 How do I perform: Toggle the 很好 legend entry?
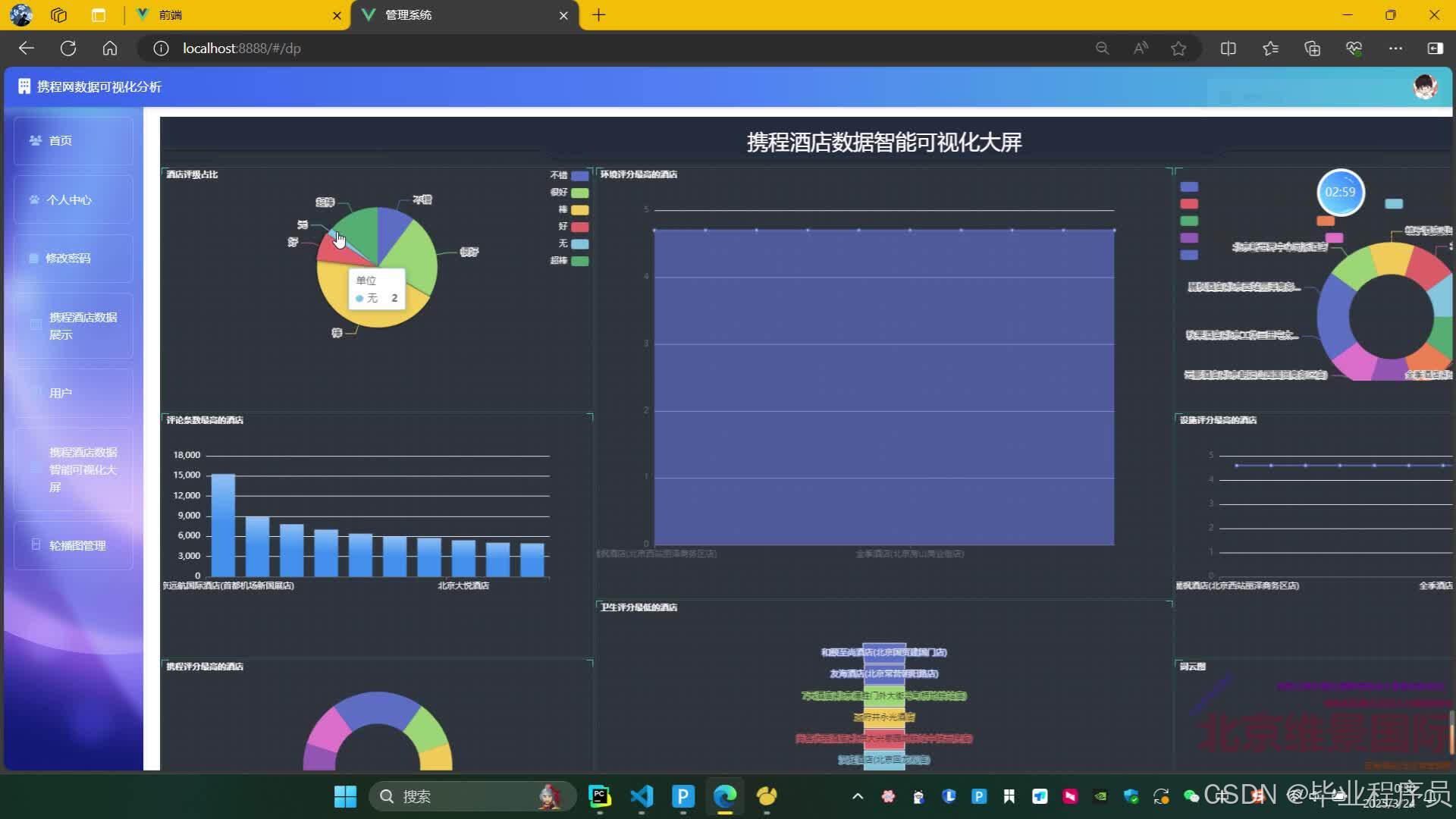tap(579, 193)
